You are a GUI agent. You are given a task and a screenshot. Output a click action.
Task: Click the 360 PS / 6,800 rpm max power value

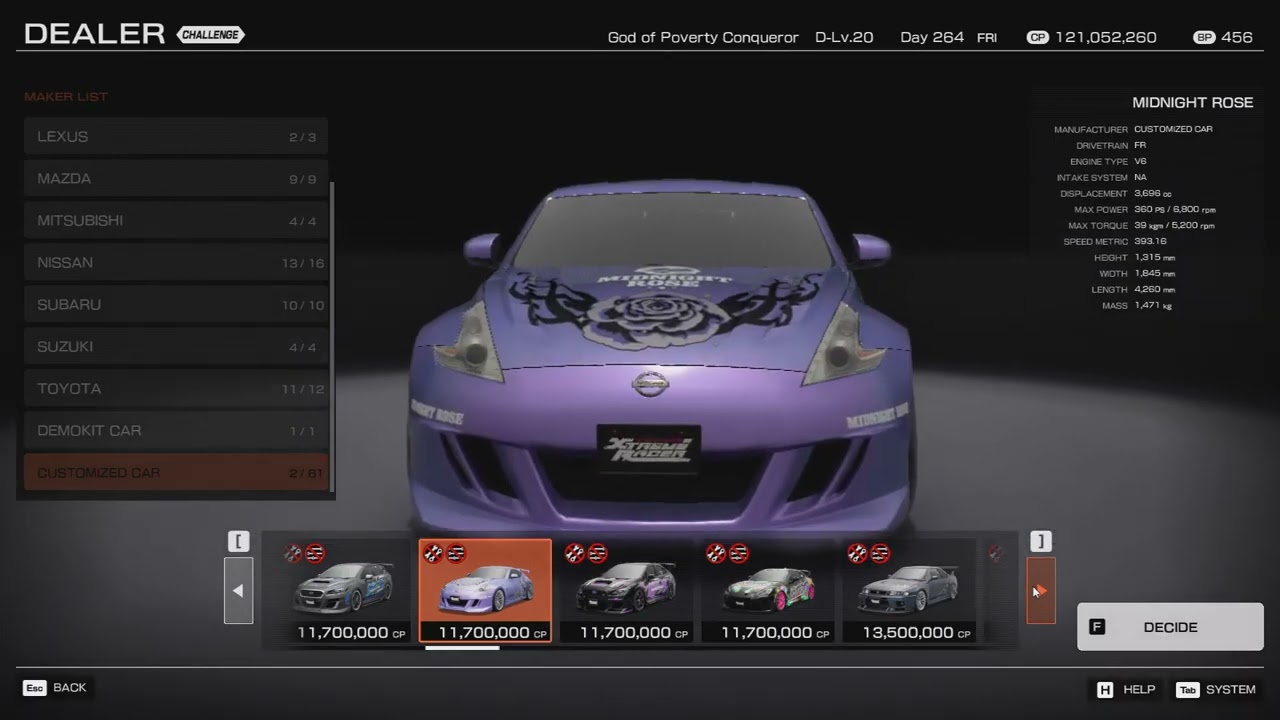[1175, 210]
